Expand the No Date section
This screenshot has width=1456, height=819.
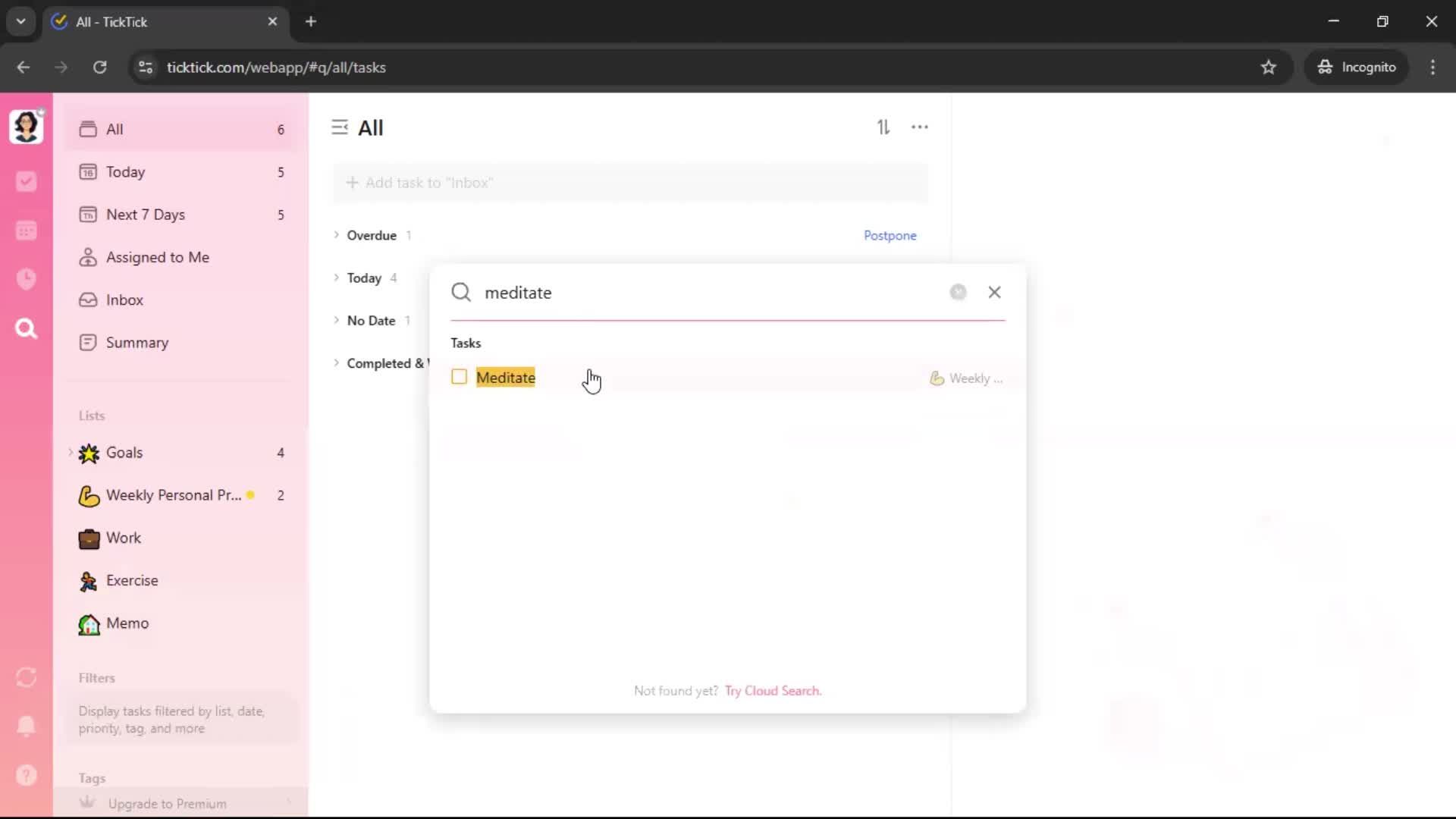[336, 320]
